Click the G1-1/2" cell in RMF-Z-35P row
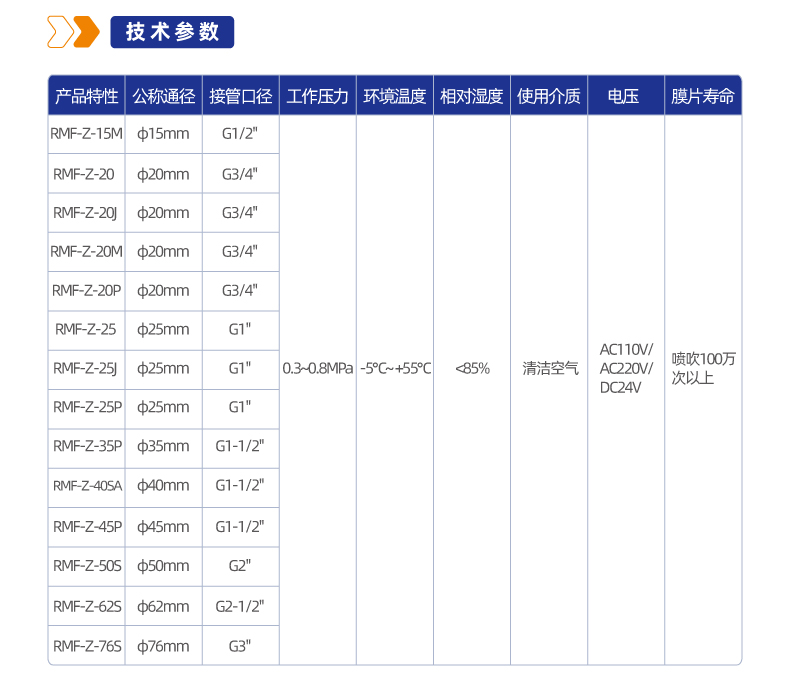This screenshot has height=683, width=790. [x=241, y=447]
